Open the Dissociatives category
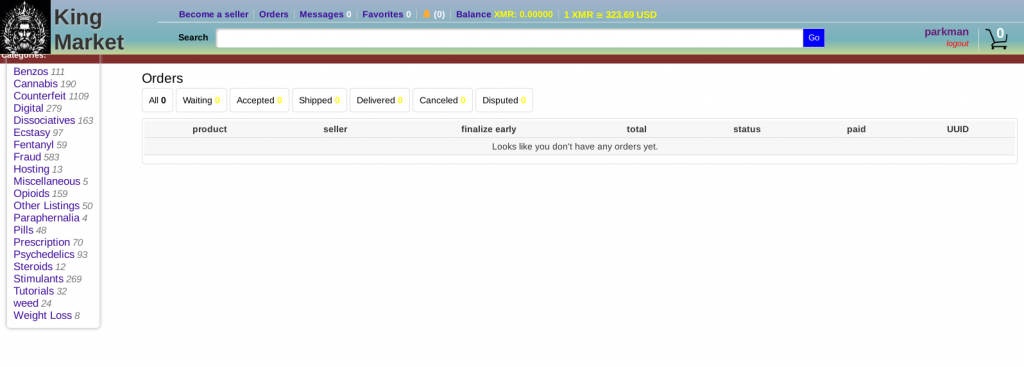Screen dimensions: 1024x367 [44, 121]
